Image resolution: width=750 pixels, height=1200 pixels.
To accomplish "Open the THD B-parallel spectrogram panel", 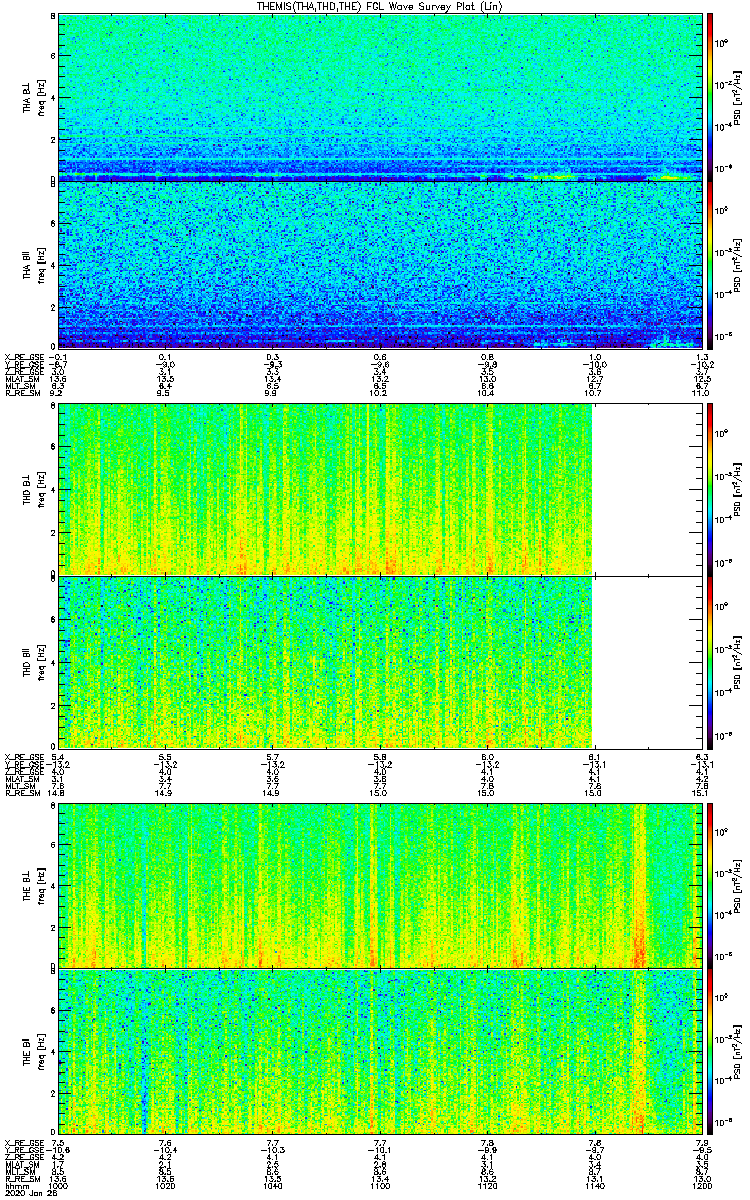I will 381,661.
